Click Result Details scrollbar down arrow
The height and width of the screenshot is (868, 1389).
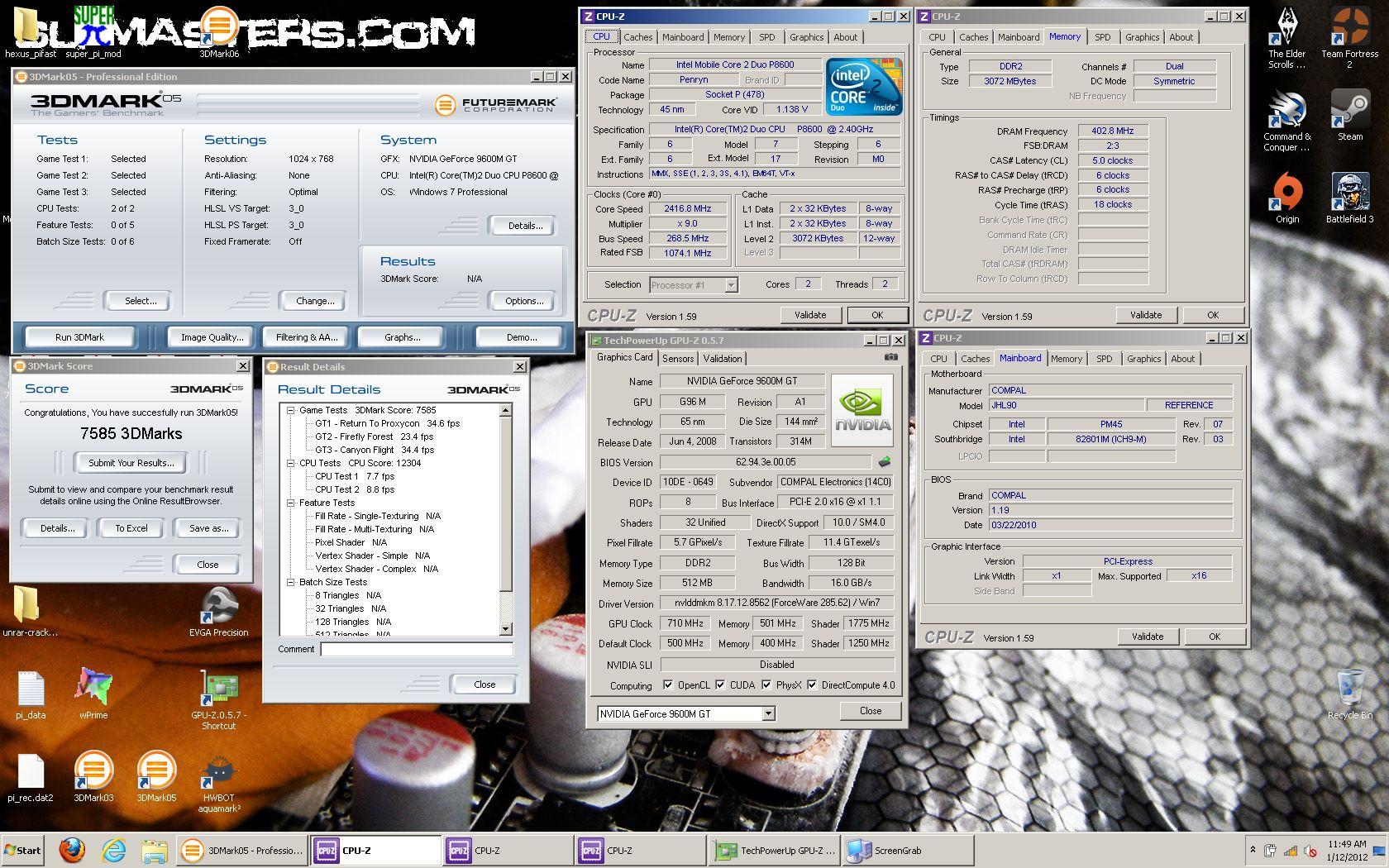point(506,629)
